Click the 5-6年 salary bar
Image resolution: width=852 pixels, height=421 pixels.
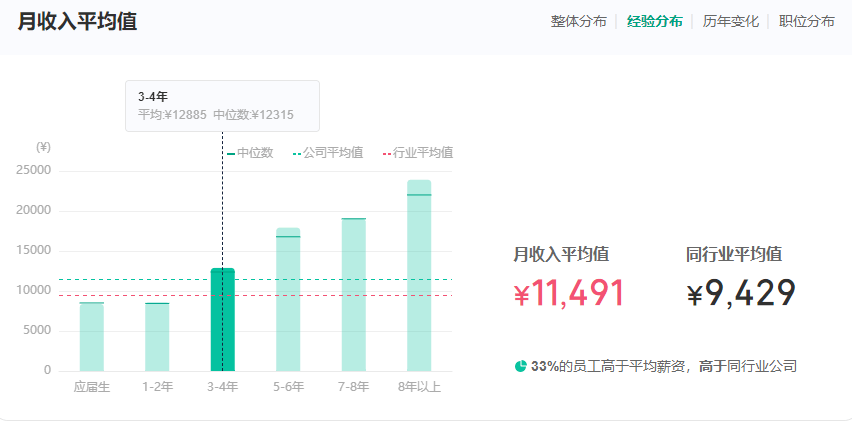coord(288,300)
